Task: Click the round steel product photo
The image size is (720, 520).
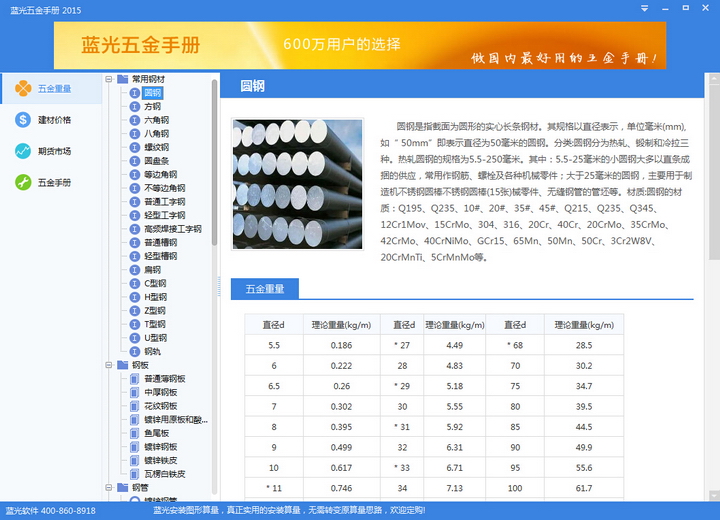Action: (x=298, y=184)
